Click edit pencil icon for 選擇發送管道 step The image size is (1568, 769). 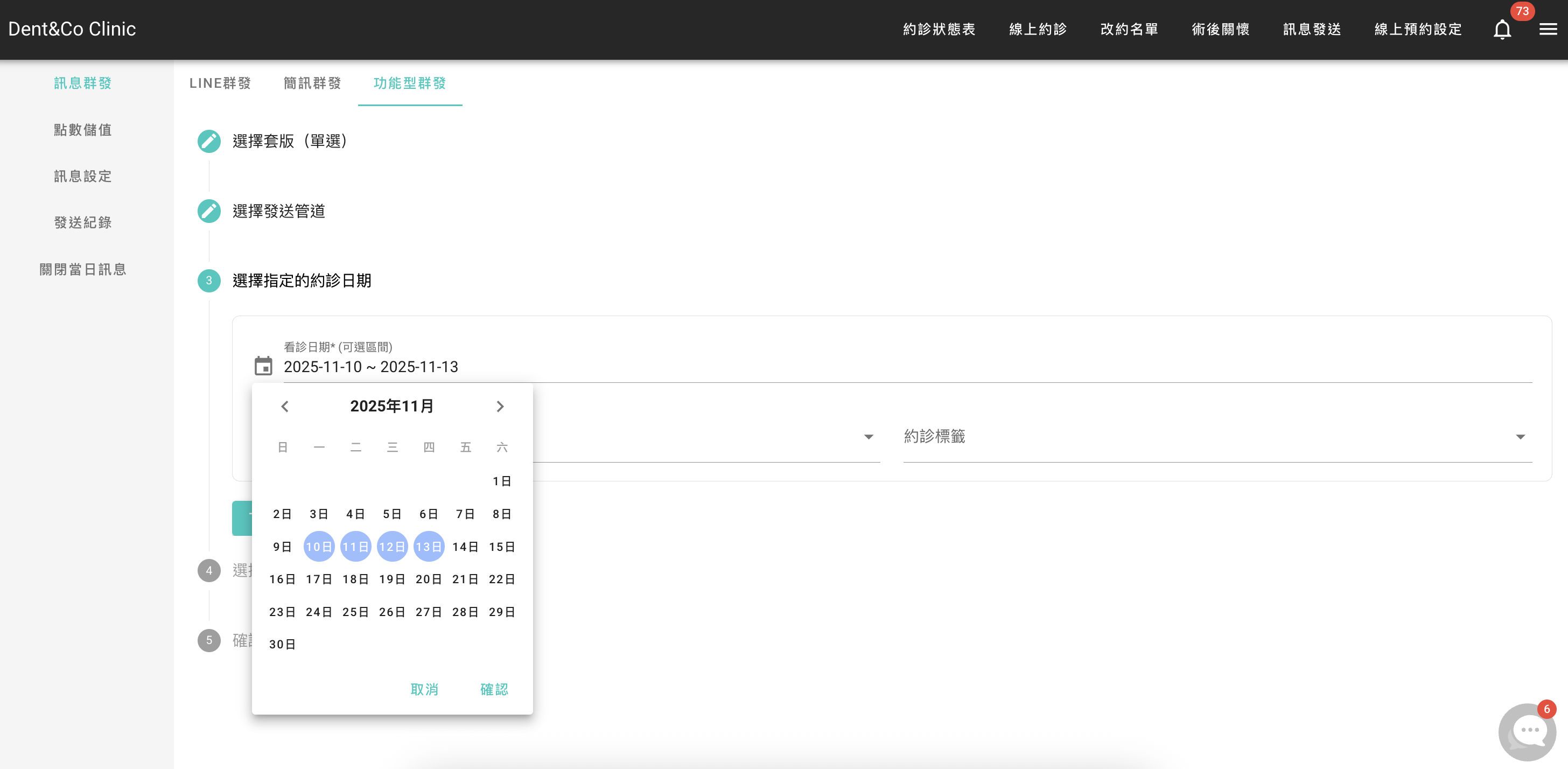[209, 211]
